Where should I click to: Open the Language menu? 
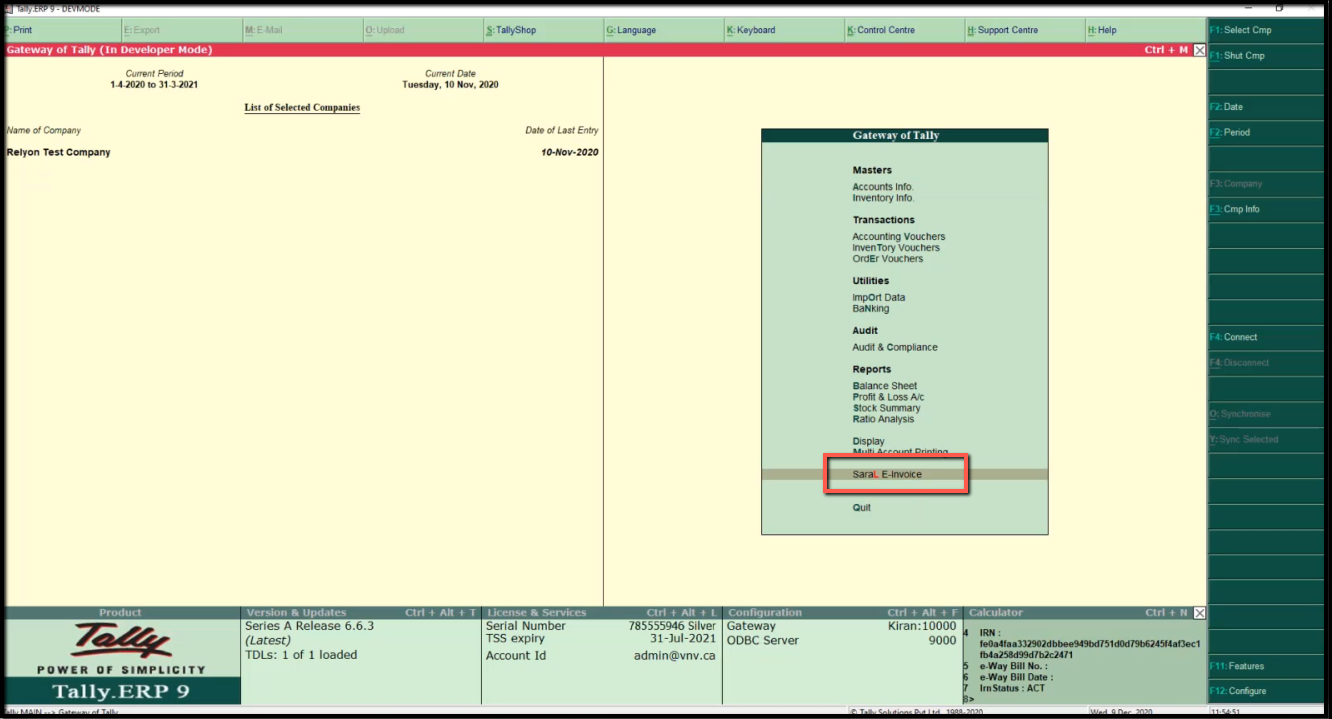coord(664,30)
